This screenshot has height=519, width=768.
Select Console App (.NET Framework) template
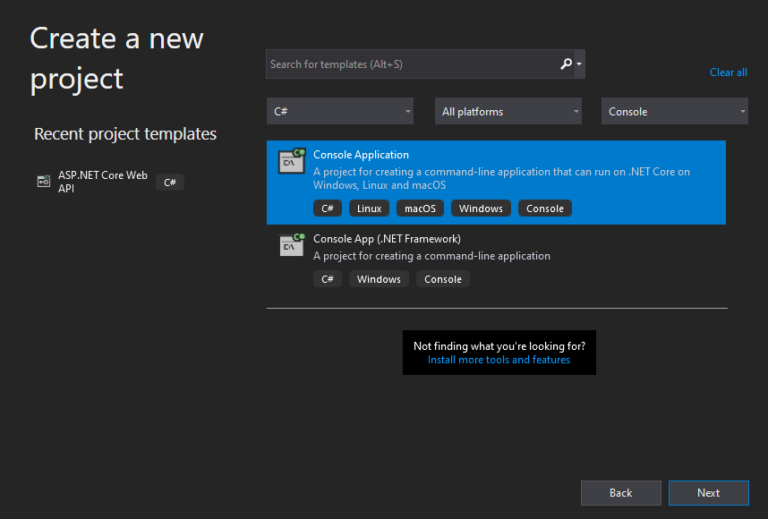pos(500,248)
